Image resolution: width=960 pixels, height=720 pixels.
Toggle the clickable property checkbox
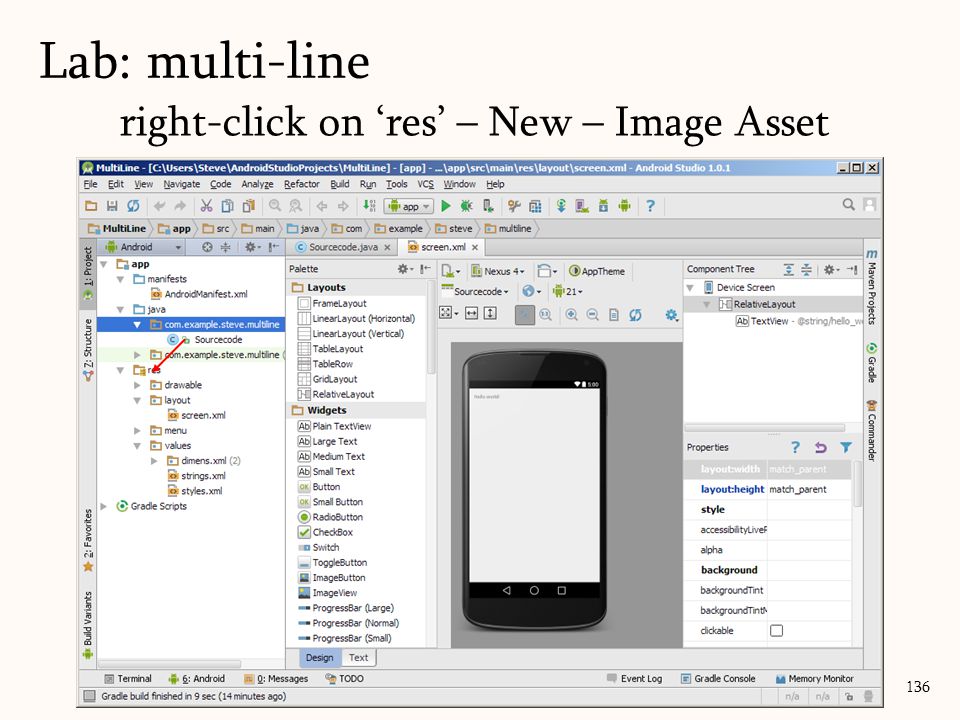pos(776,631)
